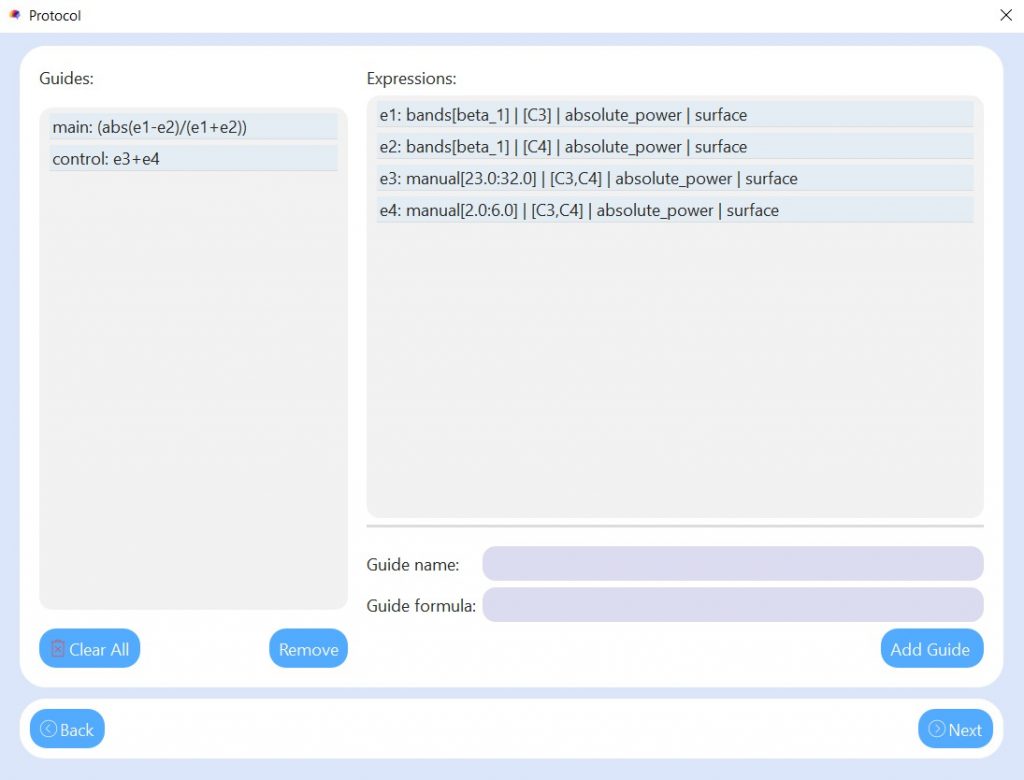
Task: Select the control: e3+e4 guide
Action: 194,159
